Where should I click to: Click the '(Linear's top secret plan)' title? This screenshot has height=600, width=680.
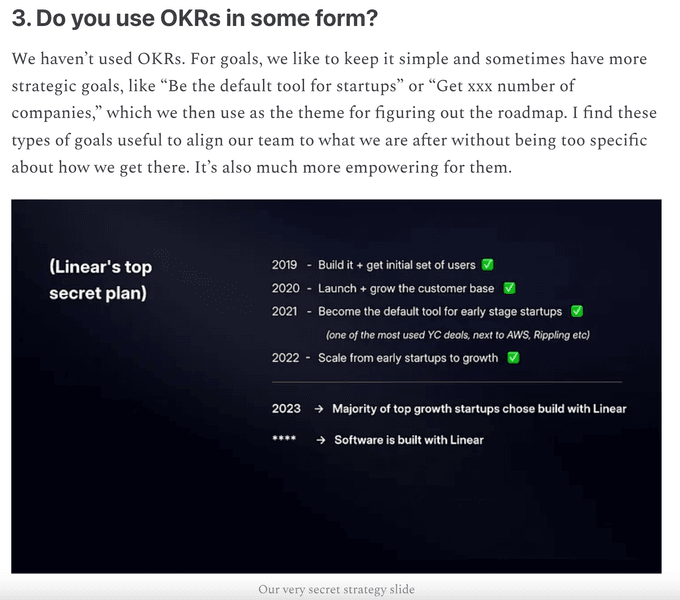pos(101,280)
